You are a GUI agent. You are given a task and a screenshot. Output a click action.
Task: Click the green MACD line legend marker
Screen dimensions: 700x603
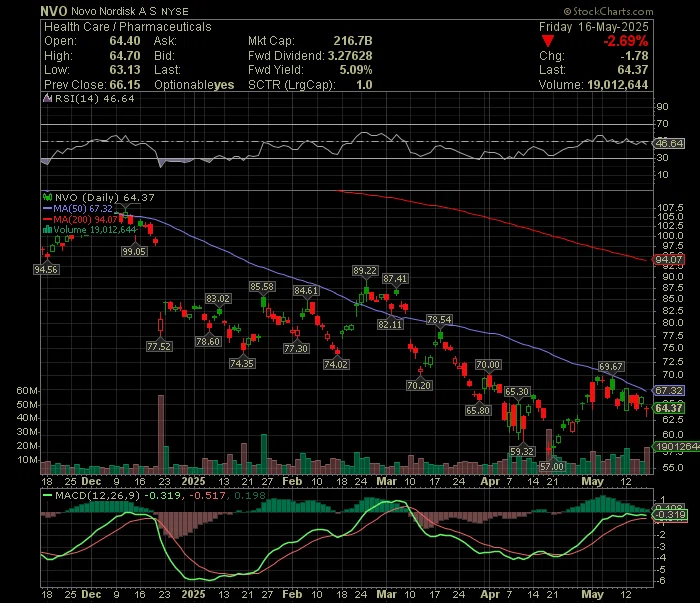point(47,495)
